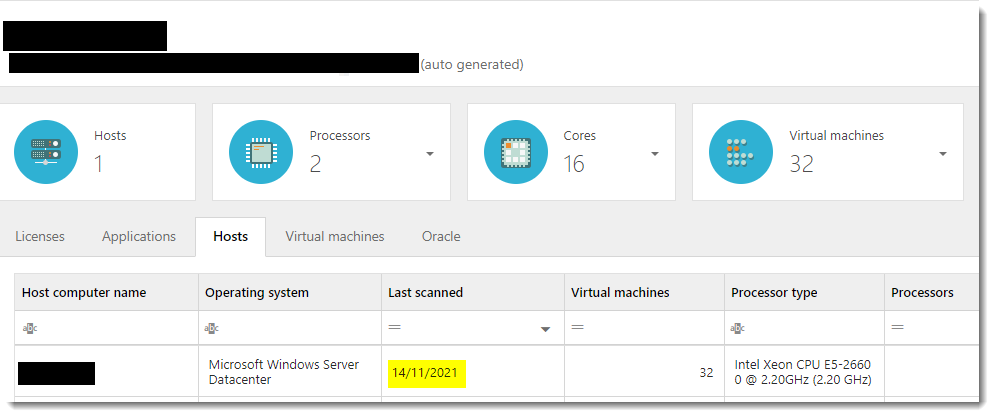Screen dimensions: 994x417
Task: Switch to the Licenses tab
Action: pos(40,236)
